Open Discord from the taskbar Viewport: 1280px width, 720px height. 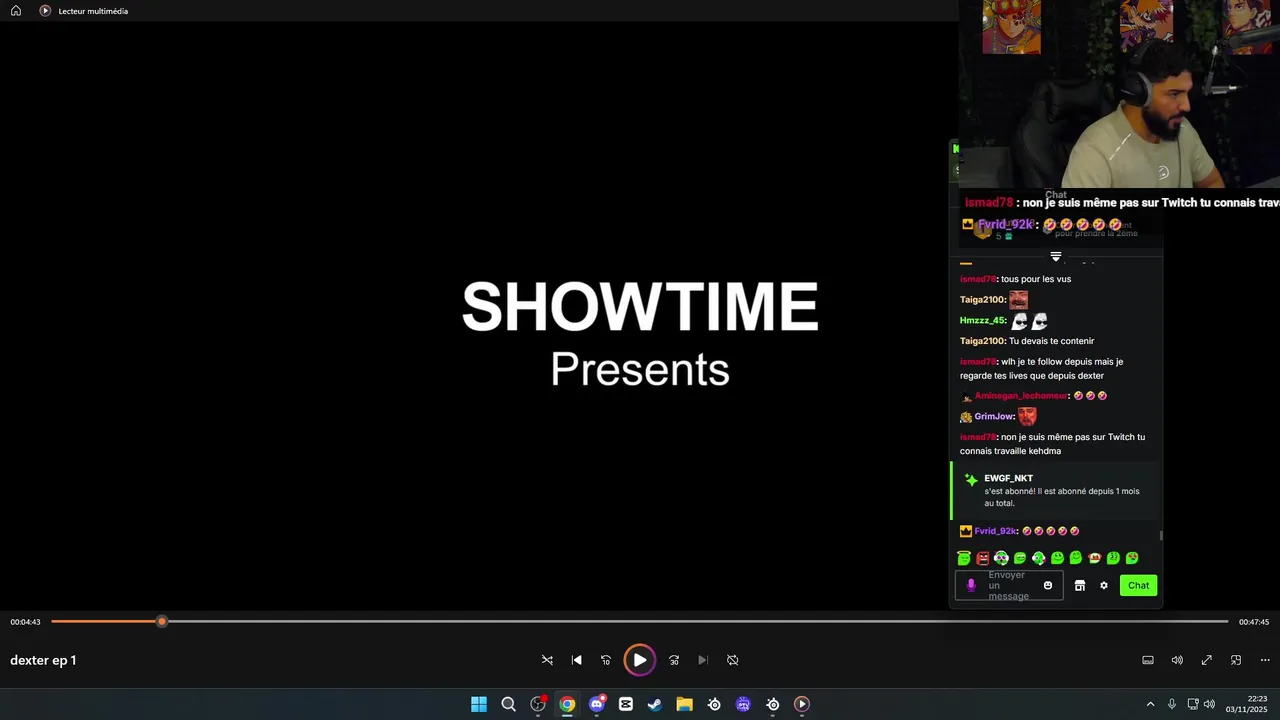click(597, 704)
